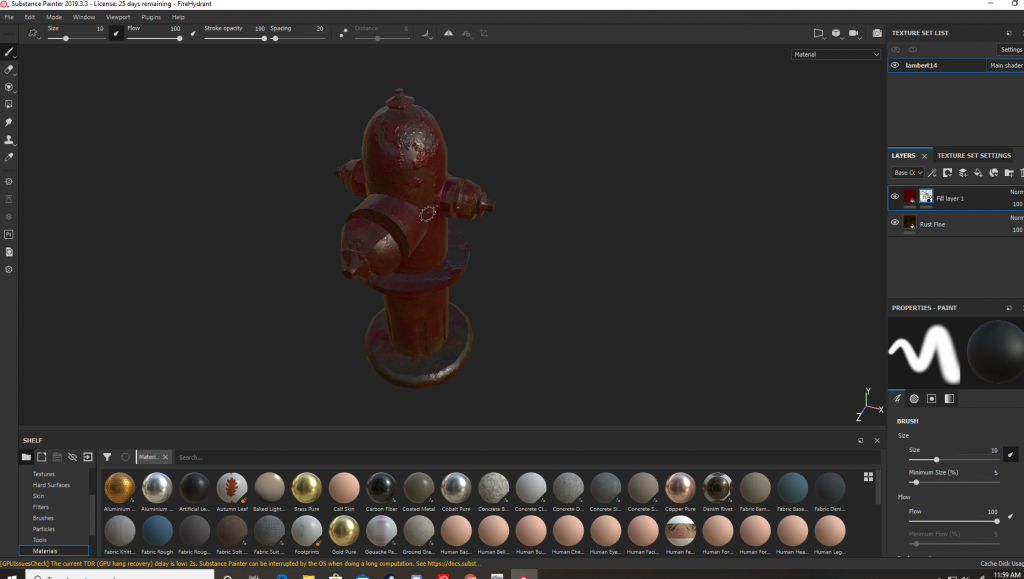Toggle Flow pen pressure in top toolbar
The image size is (1024, 579).
[193, 33]
